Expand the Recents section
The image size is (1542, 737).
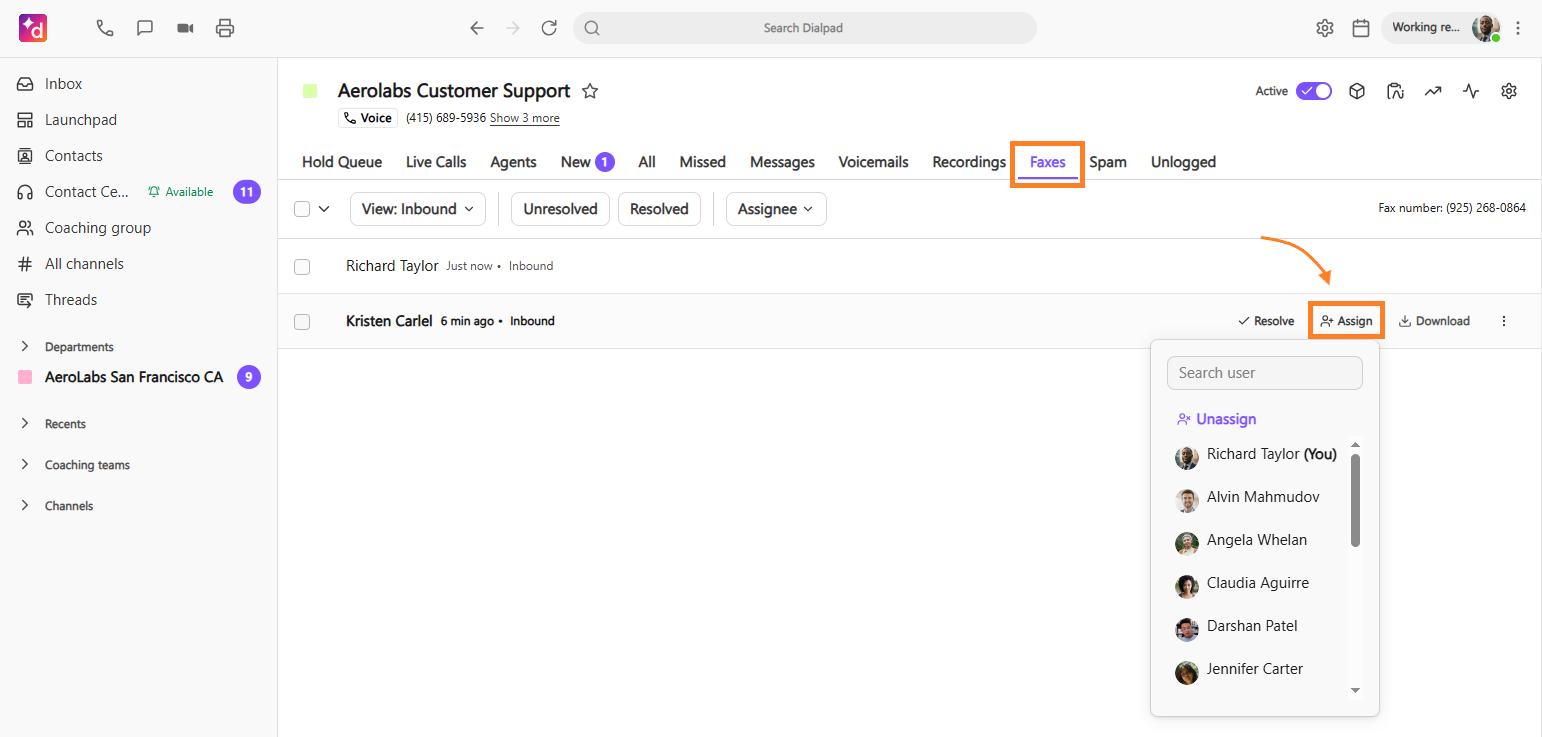(25, 423)
